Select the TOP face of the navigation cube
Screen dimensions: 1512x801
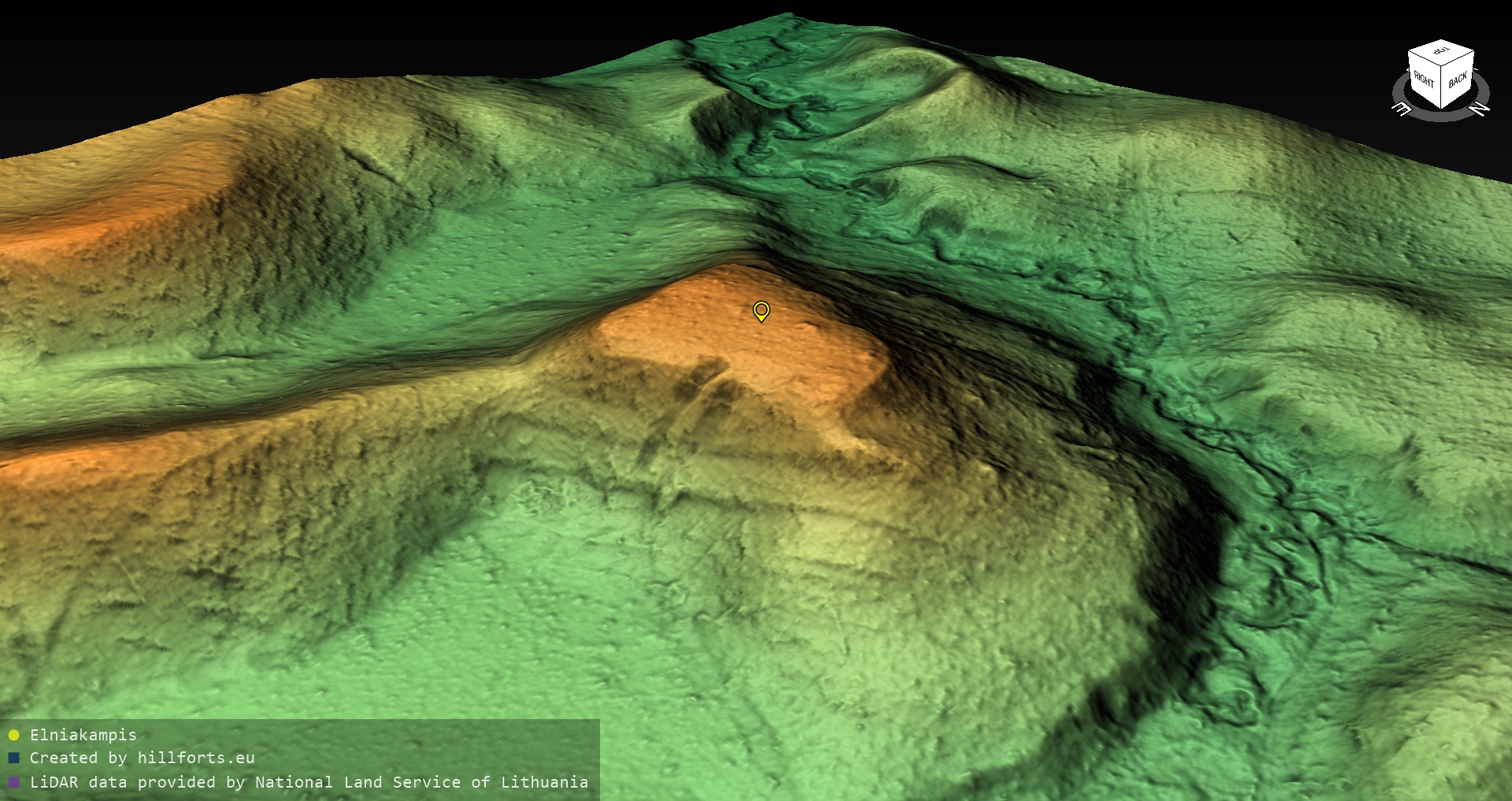point(1441,52)
